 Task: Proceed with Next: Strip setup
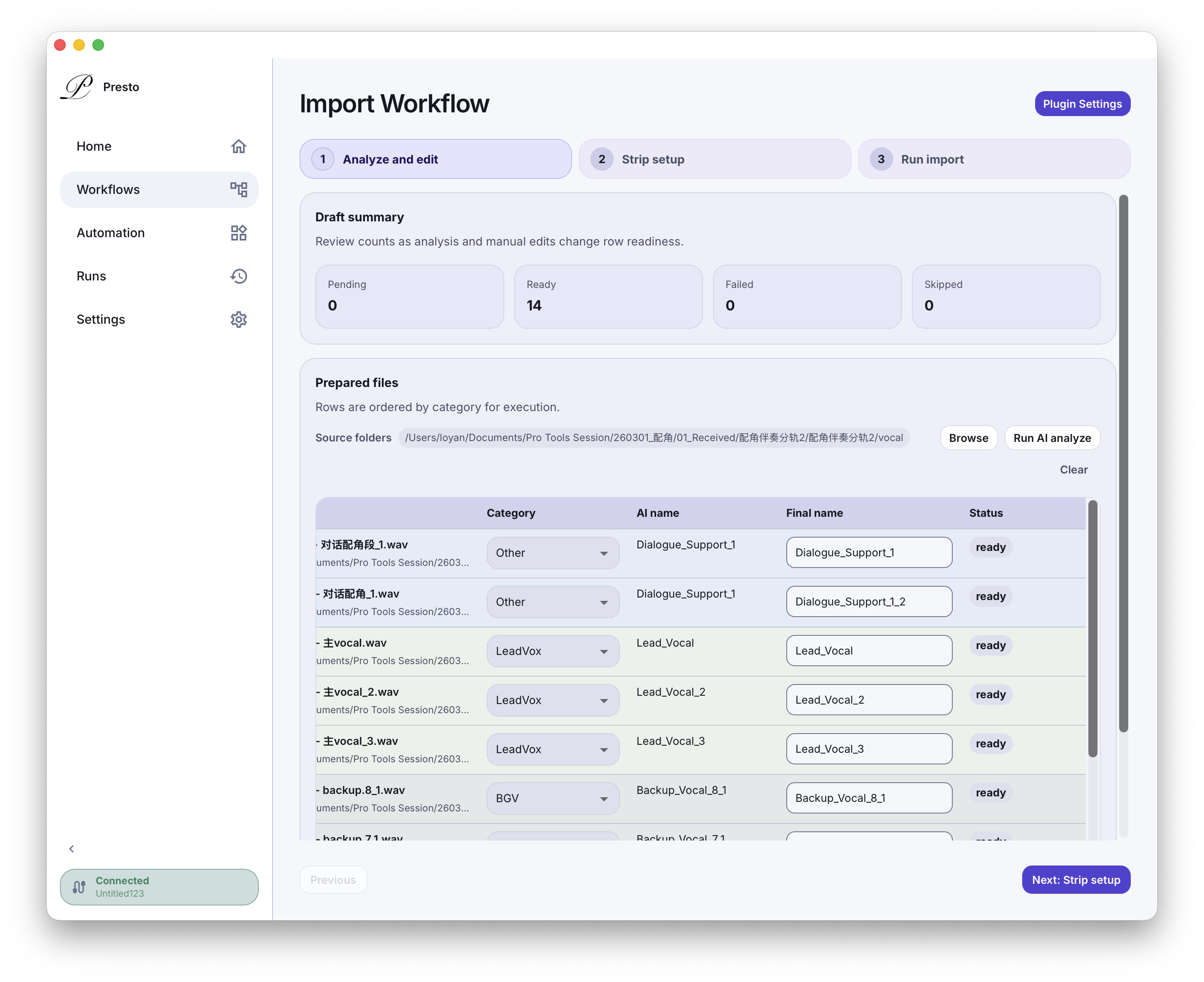tap(1075, 880)
